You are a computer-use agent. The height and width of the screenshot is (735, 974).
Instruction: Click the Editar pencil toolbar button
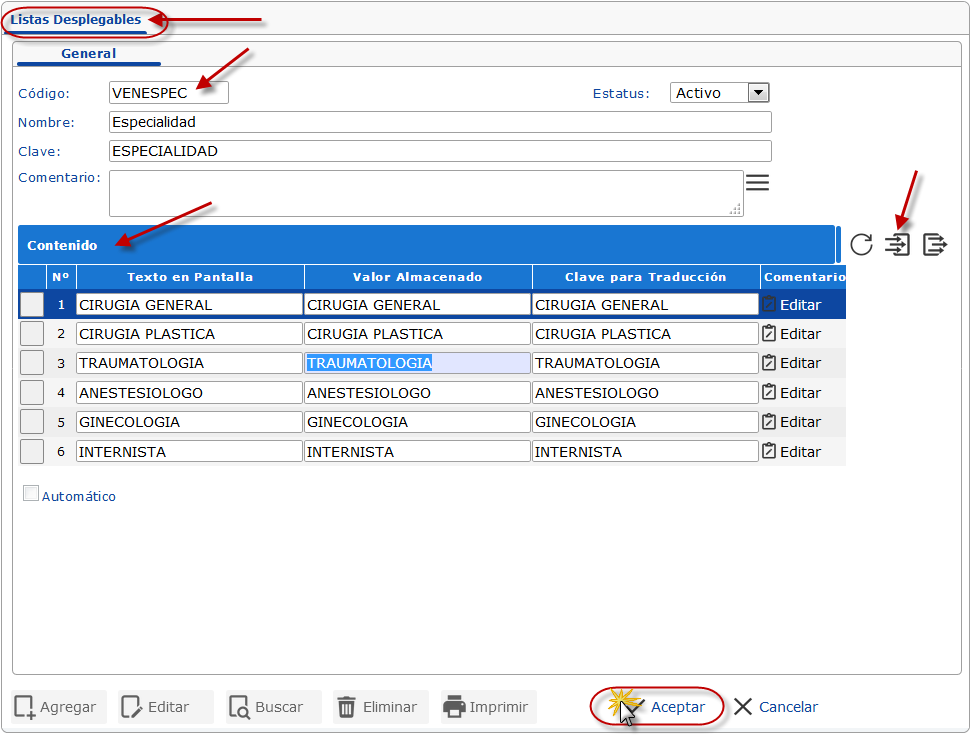(x=156, y=707)
